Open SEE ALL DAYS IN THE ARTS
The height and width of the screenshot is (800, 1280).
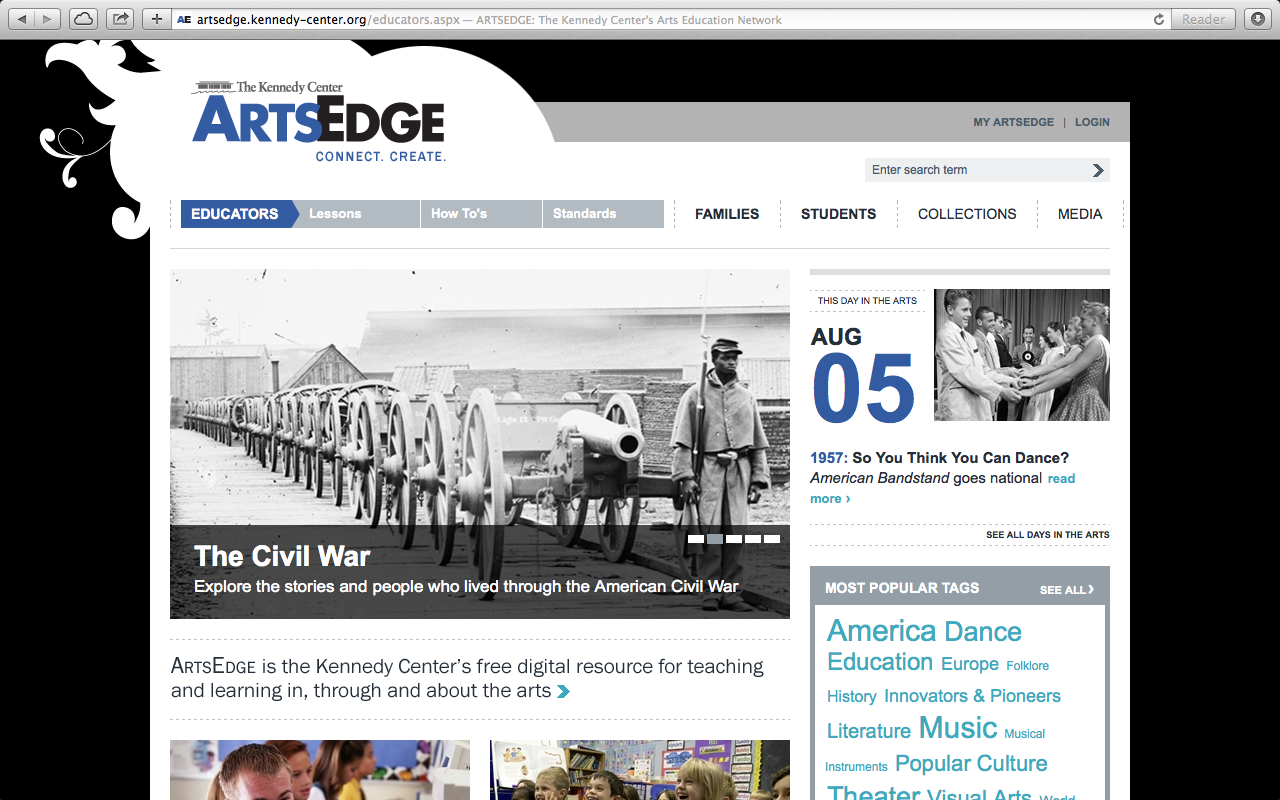coord(1048,535)
